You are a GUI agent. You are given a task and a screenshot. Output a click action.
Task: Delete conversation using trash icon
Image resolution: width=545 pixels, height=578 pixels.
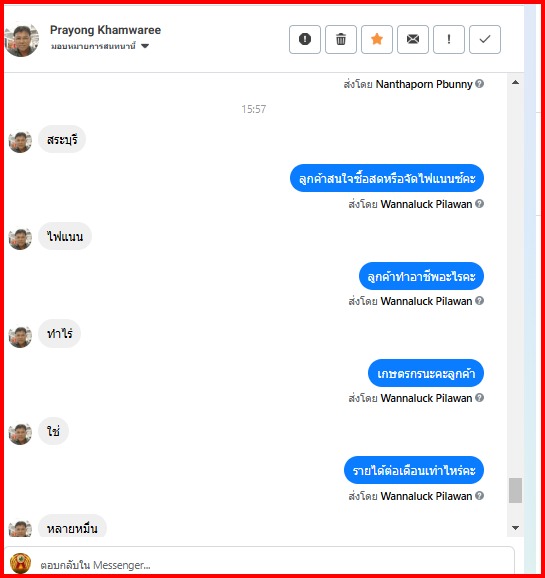coord(341,39)
